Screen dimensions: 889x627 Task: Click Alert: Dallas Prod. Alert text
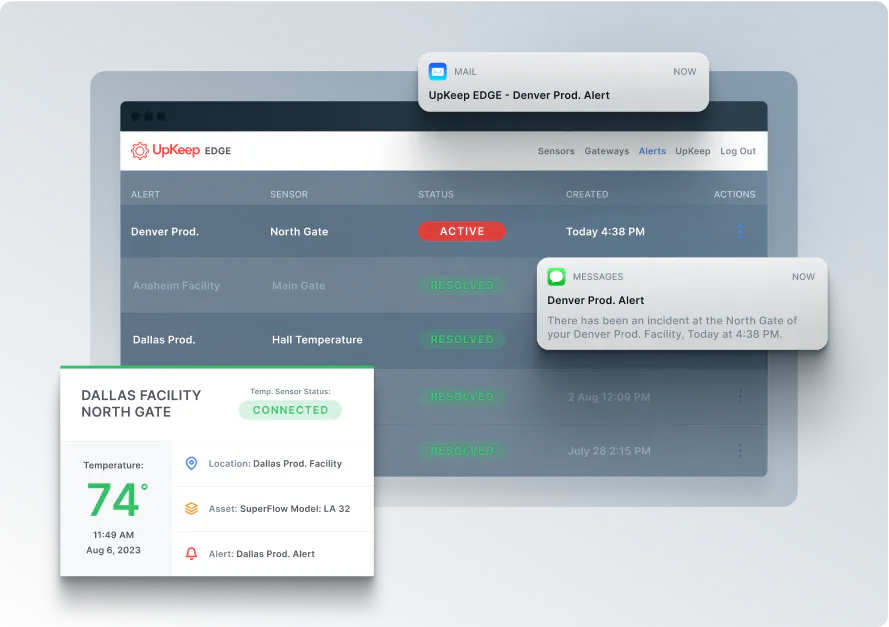(x=261, y=553)
